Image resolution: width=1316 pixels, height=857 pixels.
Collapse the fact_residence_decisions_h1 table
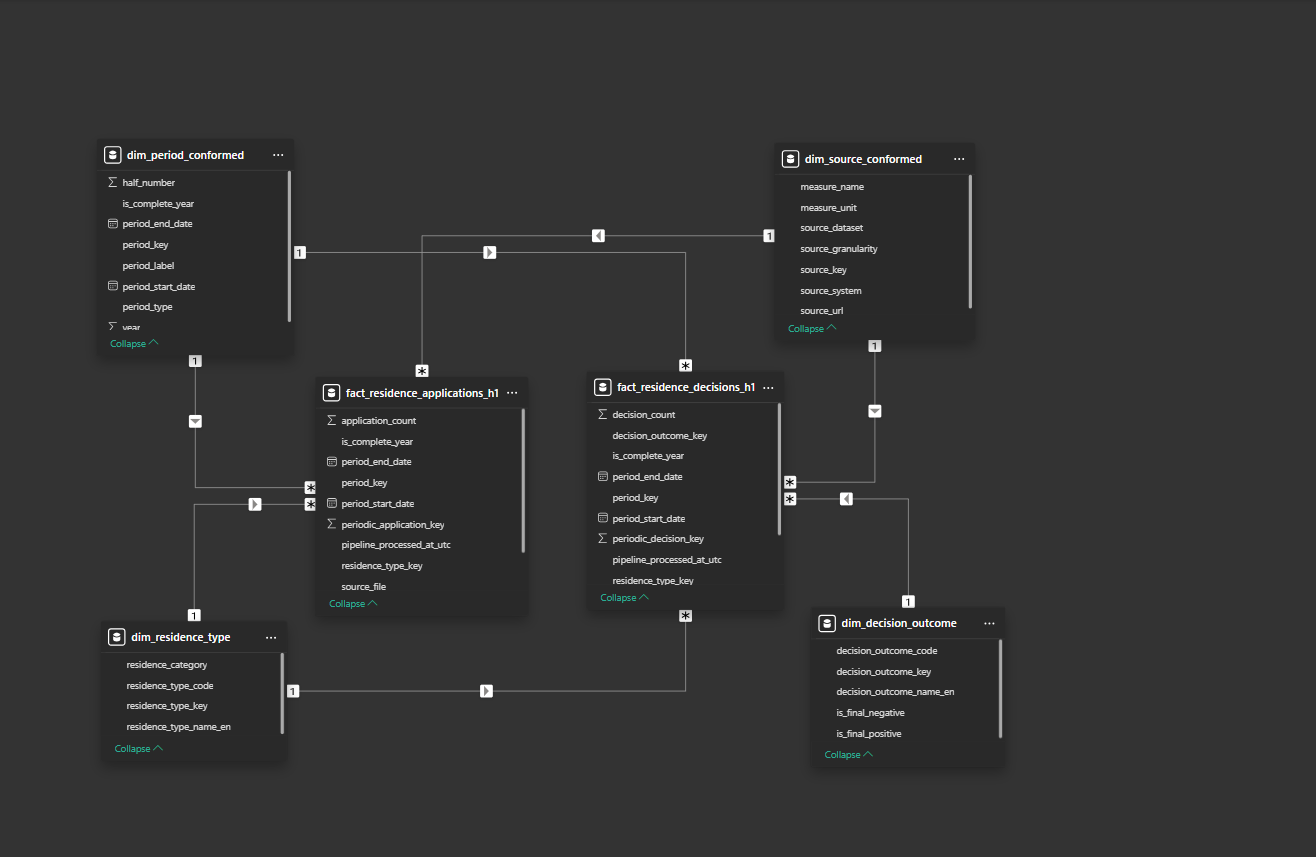coord(624,597)
